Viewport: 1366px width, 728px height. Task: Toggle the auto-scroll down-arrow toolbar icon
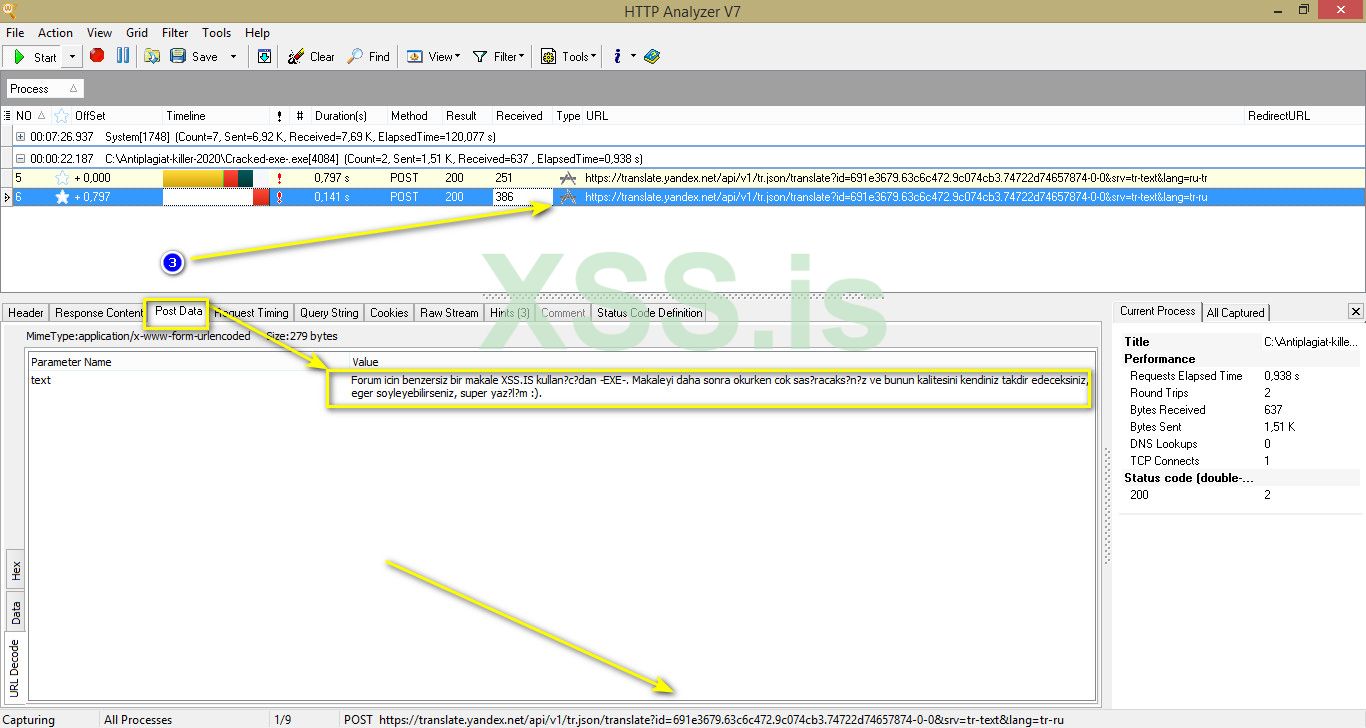click(x=264, y=57)
